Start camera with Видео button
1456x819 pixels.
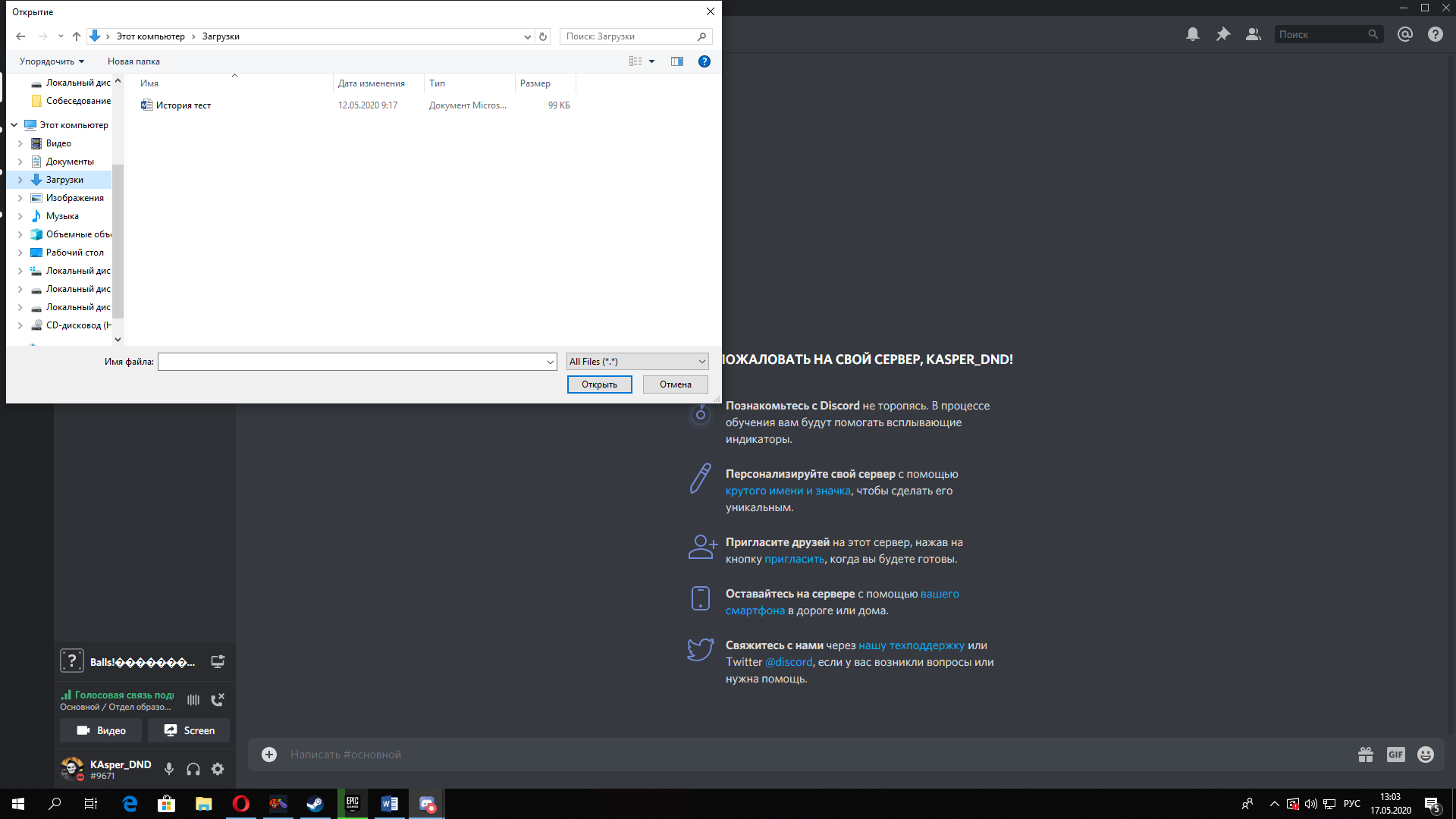(x=101, y=730)
